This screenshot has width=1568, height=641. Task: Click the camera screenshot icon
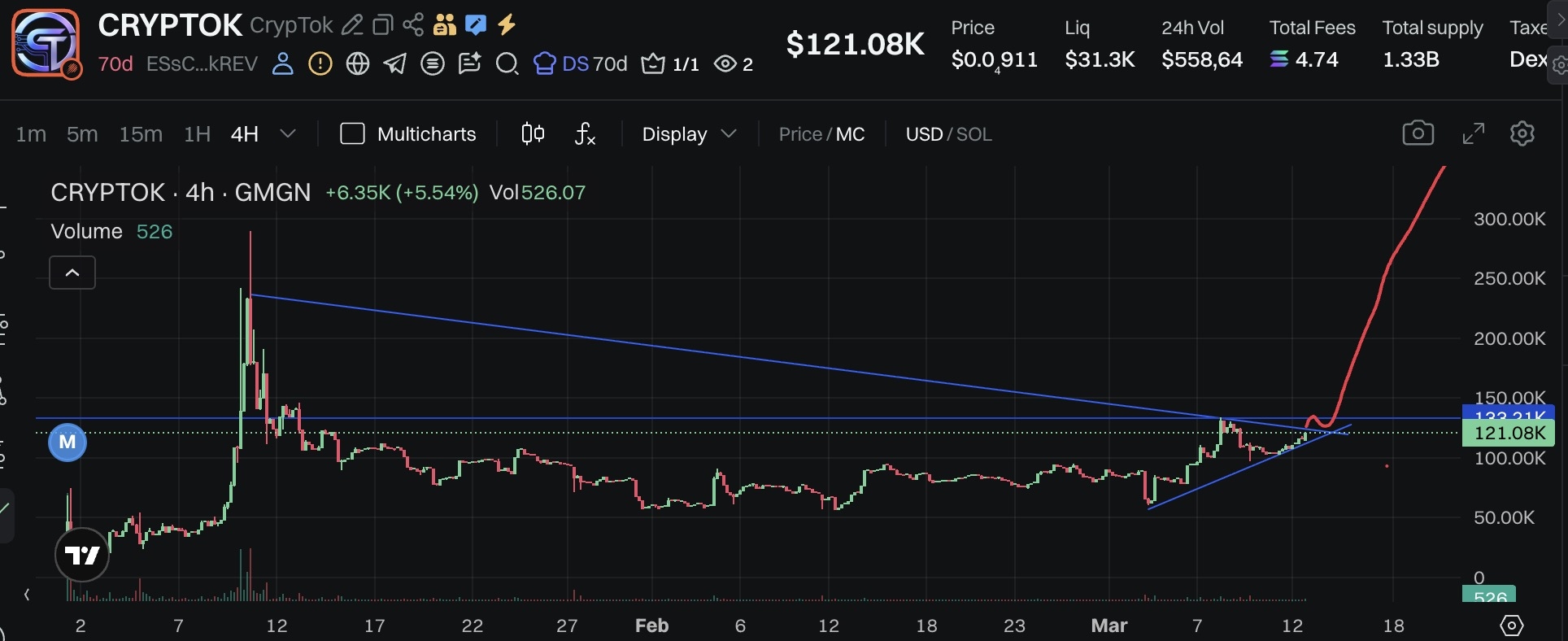(1418, 133)
